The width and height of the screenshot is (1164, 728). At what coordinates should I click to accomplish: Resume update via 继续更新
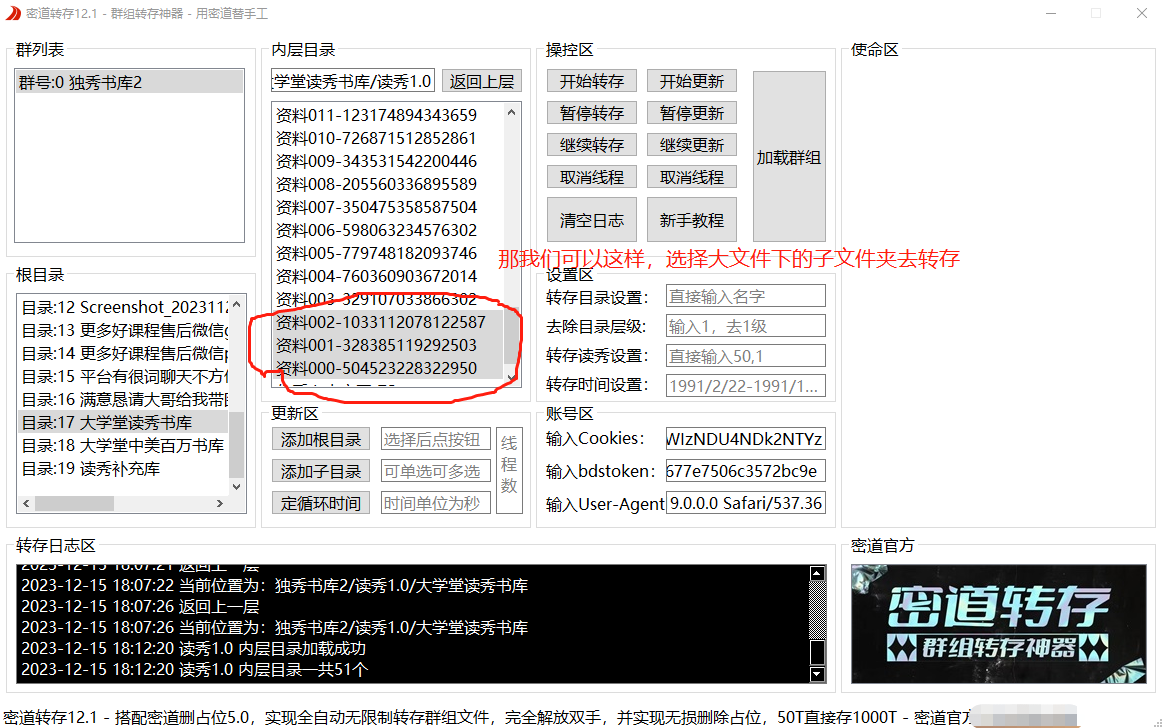pos(691,145)
